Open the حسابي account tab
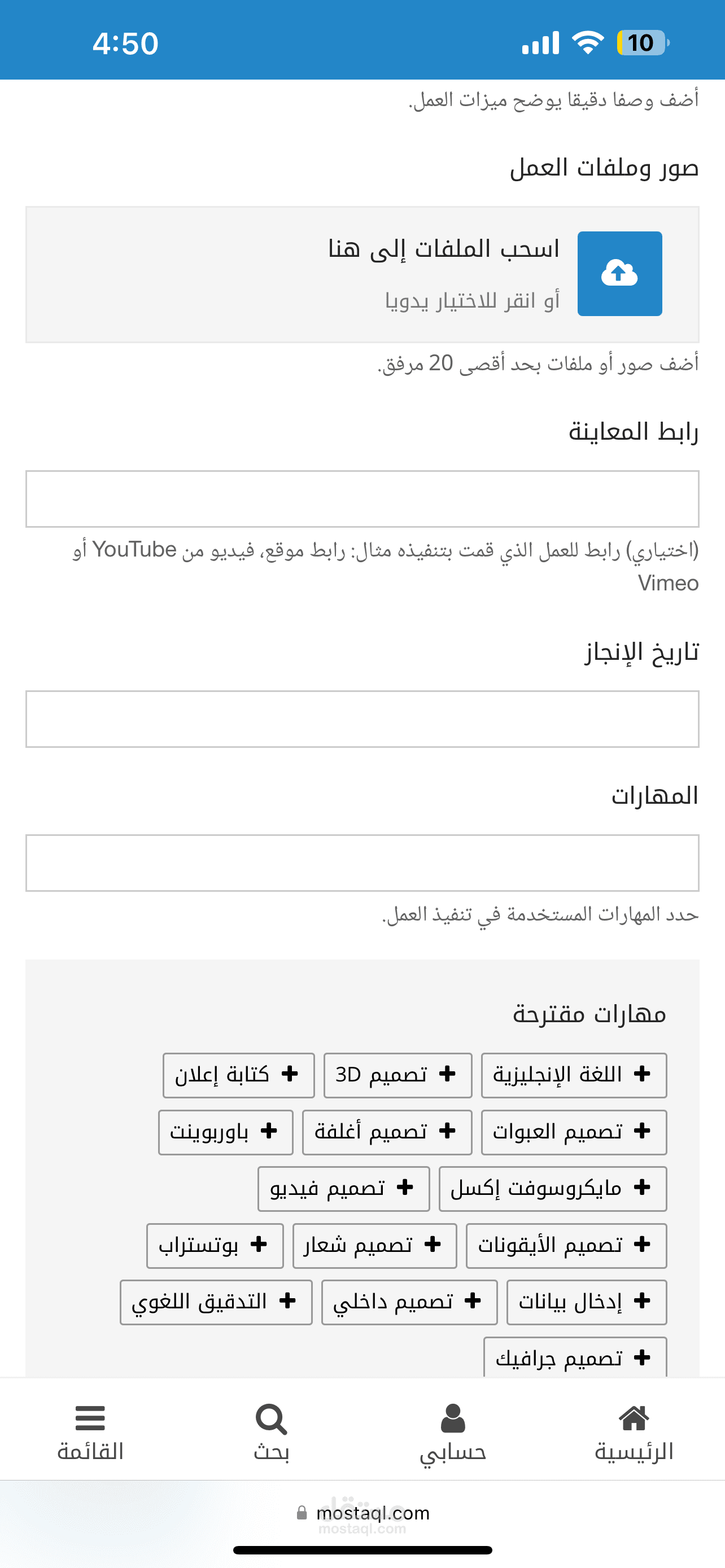 452,1431
